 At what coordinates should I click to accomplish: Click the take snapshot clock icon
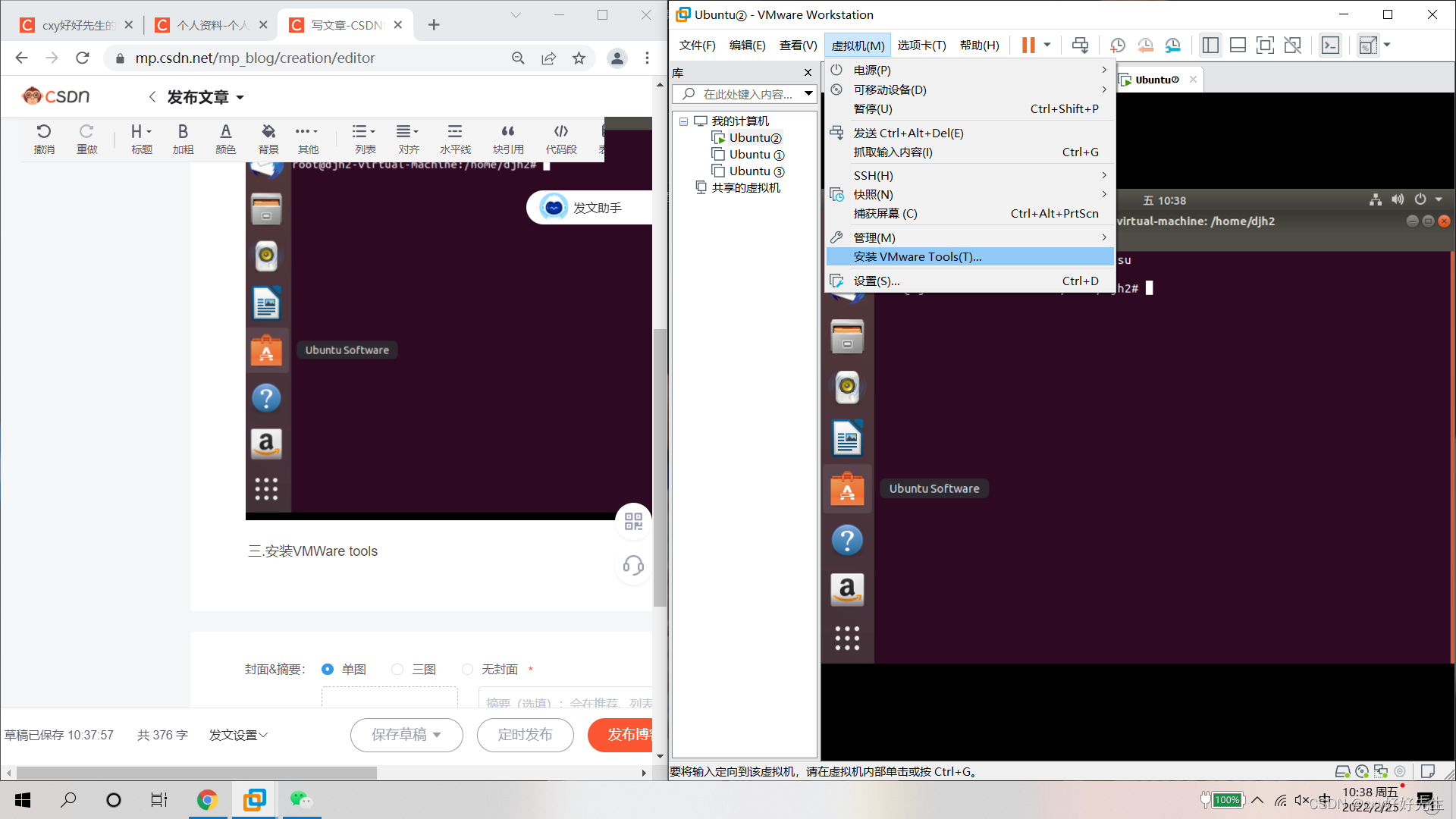click(x=1117, y=45)
